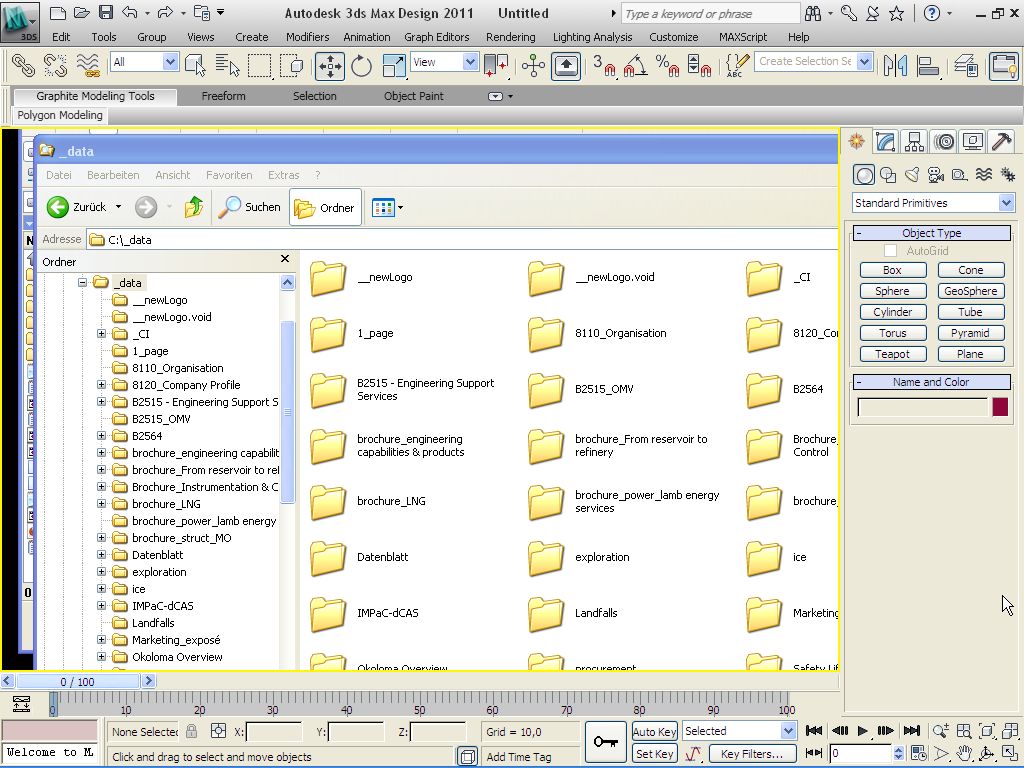
Task: Click Edit Named Selection Sets icon
Action: [x=737, y=65]
